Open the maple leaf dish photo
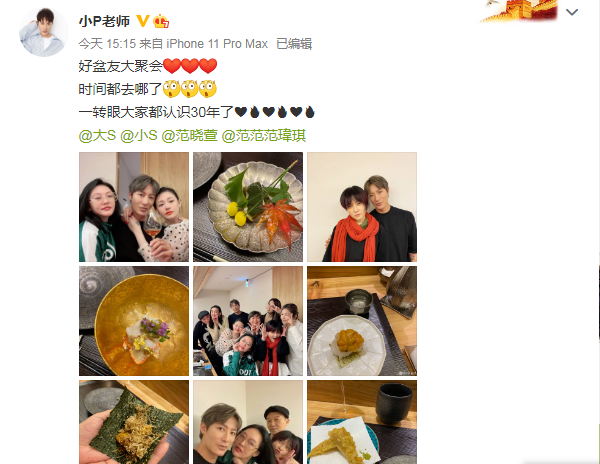This screenshot has height=464, width=600. pyautogui.click(x=248, y=207)
